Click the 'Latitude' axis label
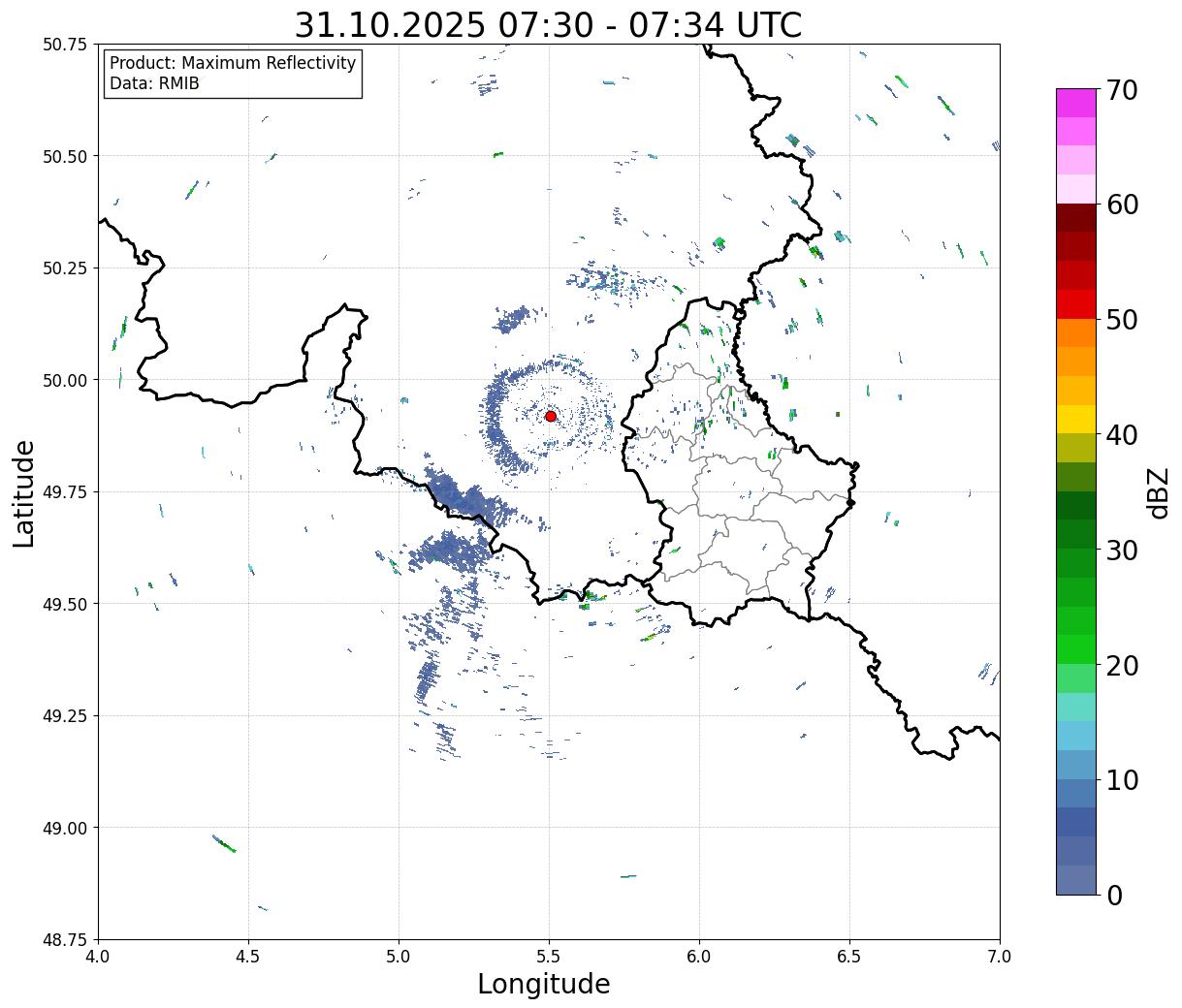The height and width of the screenshot is (1008, 1182). (24, 492)
